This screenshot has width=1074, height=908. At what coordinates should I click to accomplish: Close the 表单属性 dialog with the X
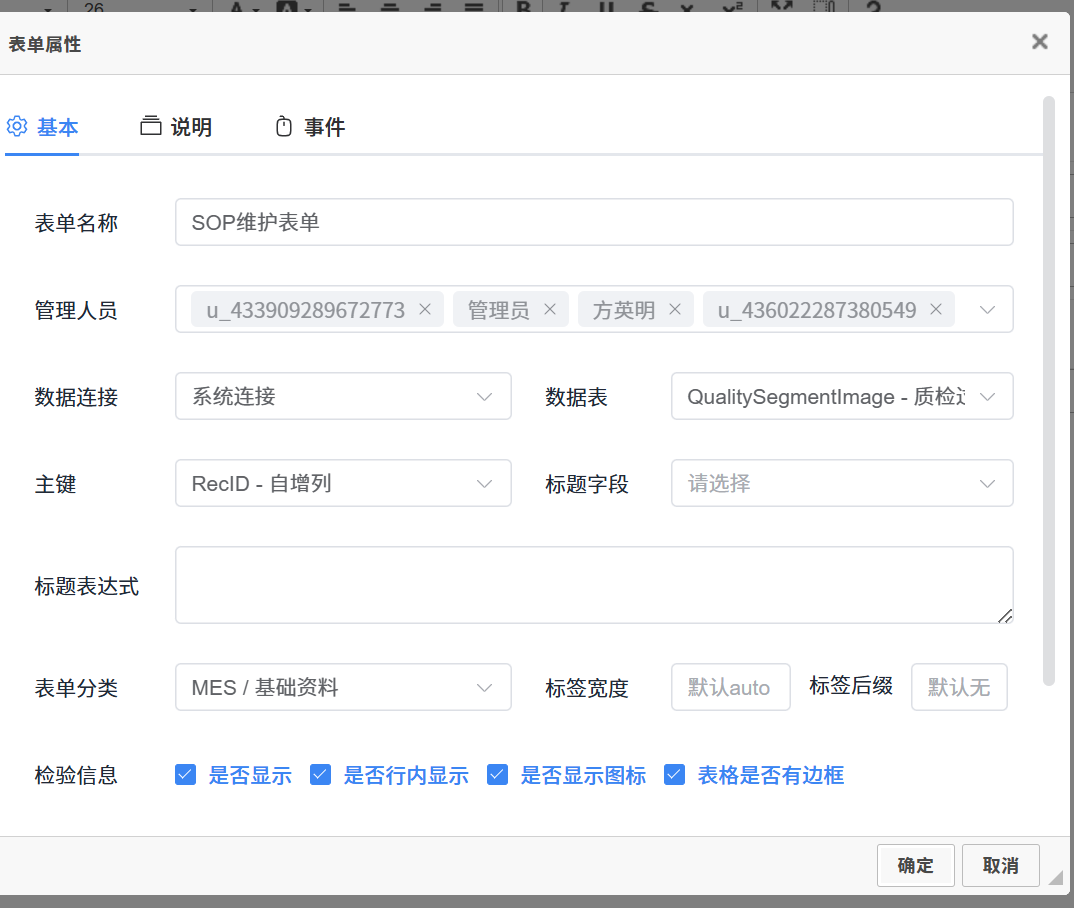click(1040, 42)
